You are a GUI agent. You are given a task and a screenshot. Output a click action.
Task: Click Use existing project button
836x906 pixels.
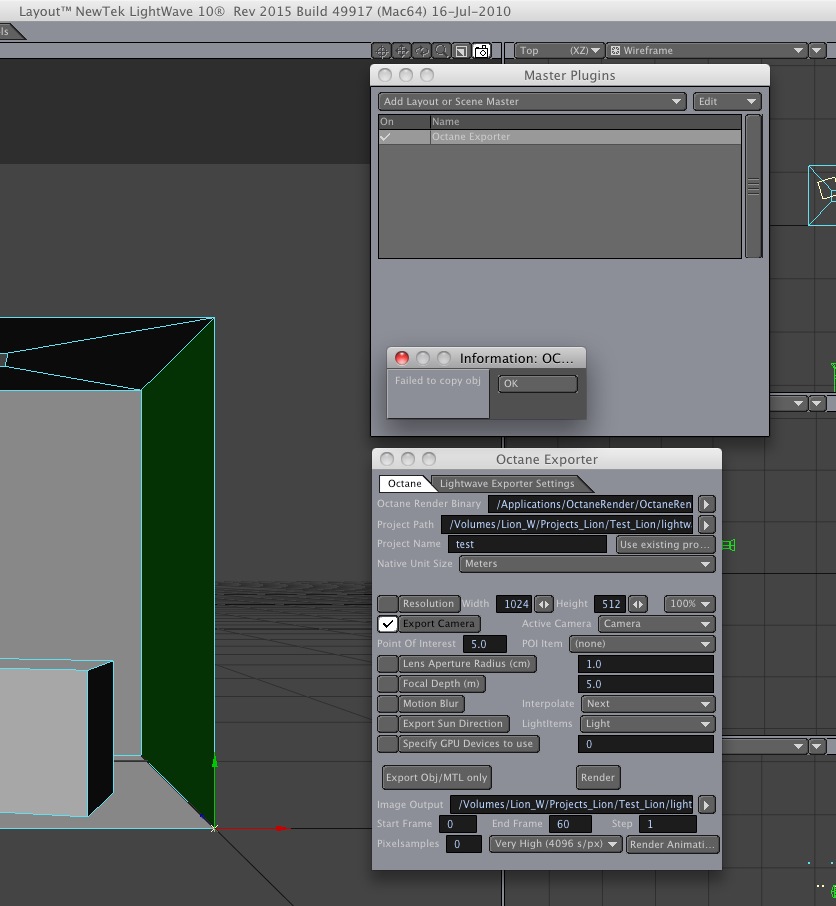[x=664, y=544]
